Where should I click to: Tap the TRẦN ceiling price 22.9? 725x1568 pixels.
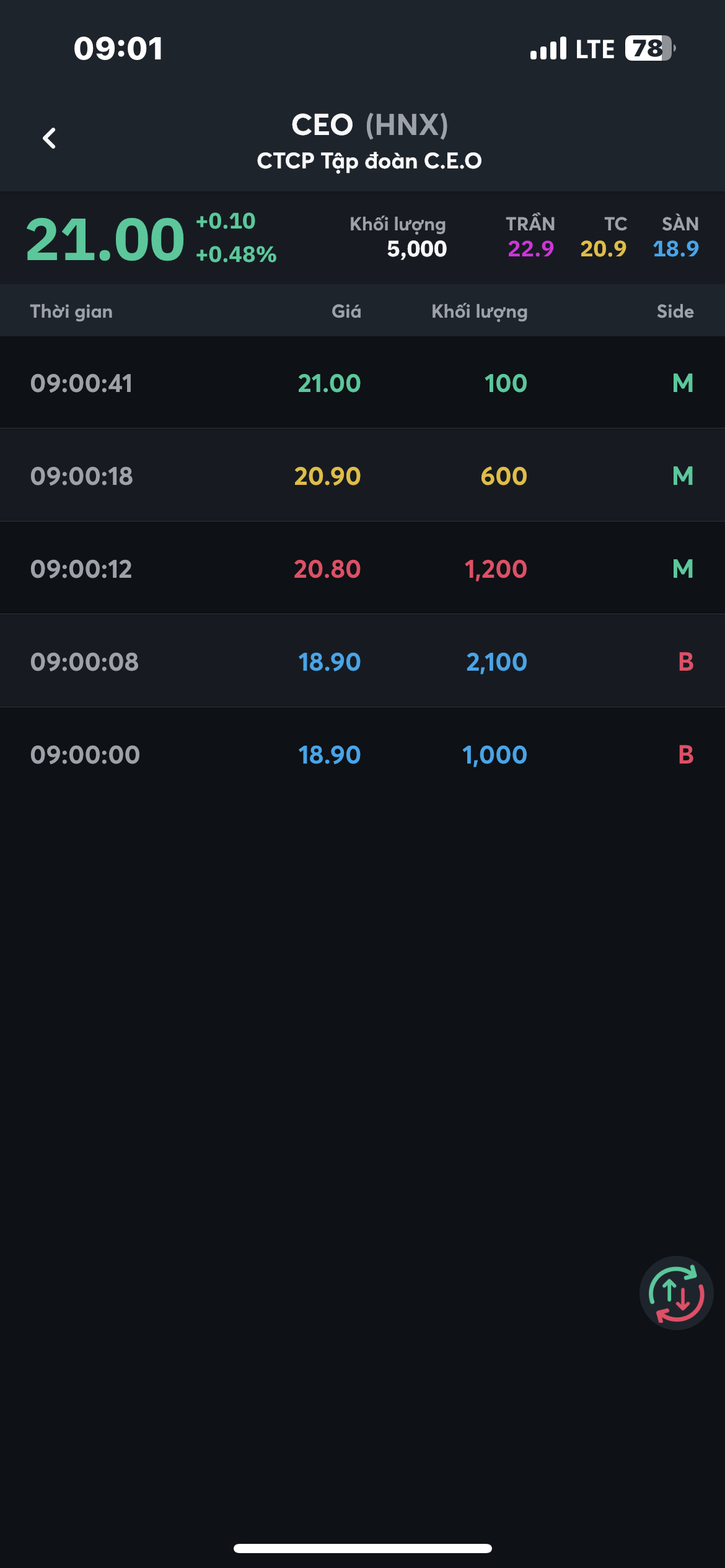(530, 249)
